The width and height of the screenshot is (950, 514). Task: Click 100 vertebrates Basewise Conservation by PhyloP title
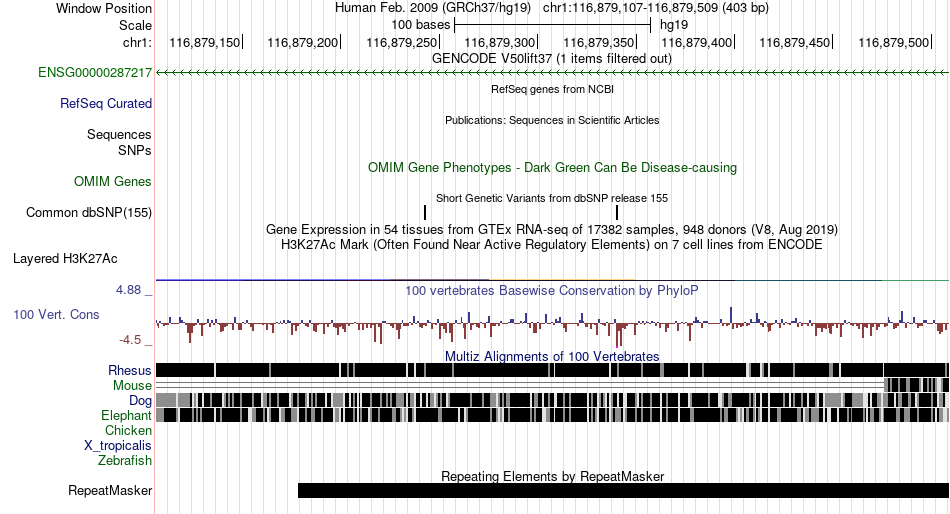[x=552, y=290]
